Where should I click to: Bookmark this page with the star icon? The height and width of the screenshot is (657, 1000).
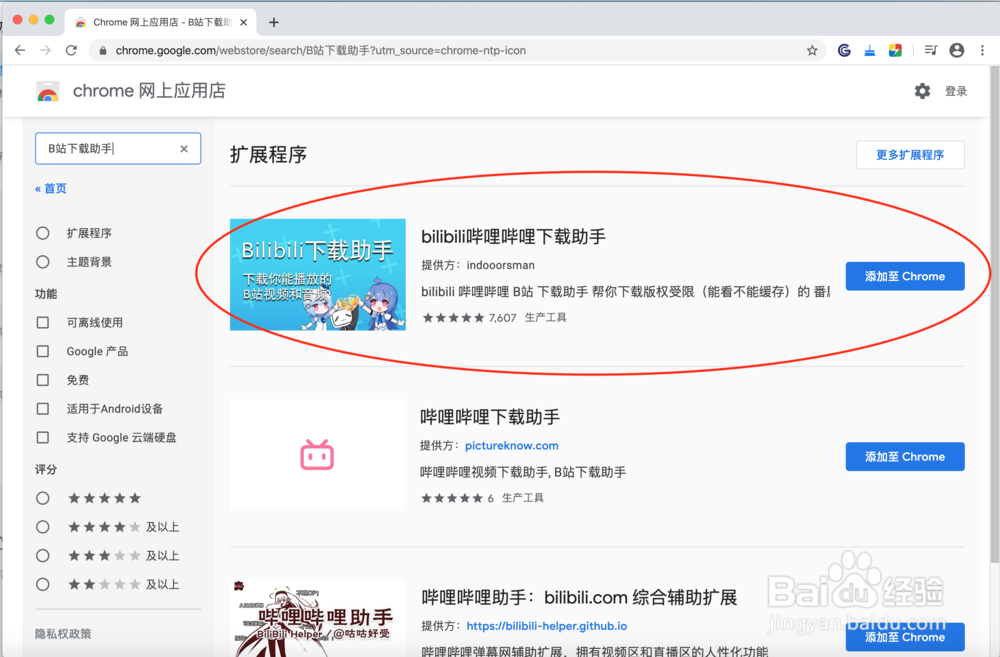(812, 50)
